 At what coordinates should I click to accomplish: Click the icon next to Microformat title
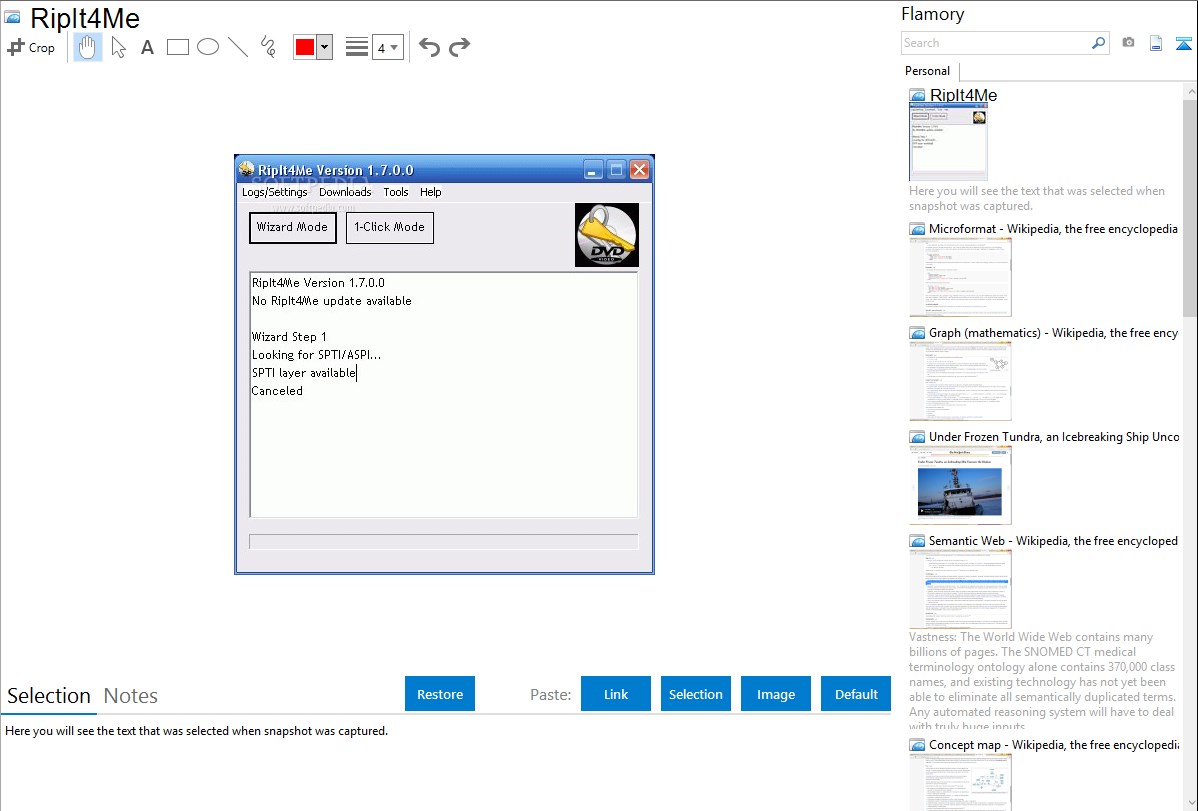point(917,229)
